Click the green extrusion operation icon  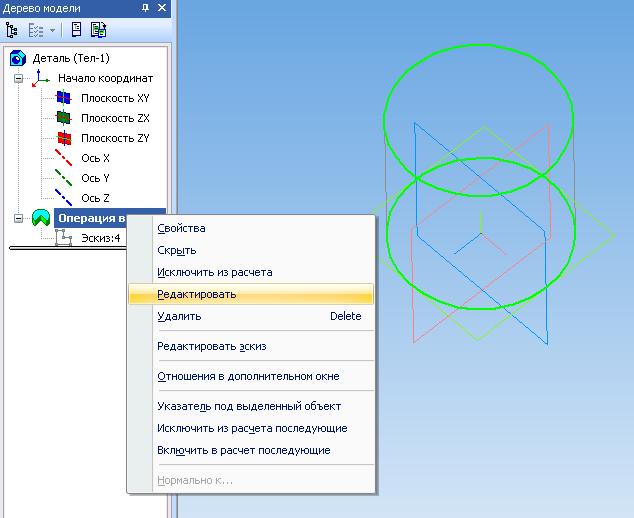[41, 218]
